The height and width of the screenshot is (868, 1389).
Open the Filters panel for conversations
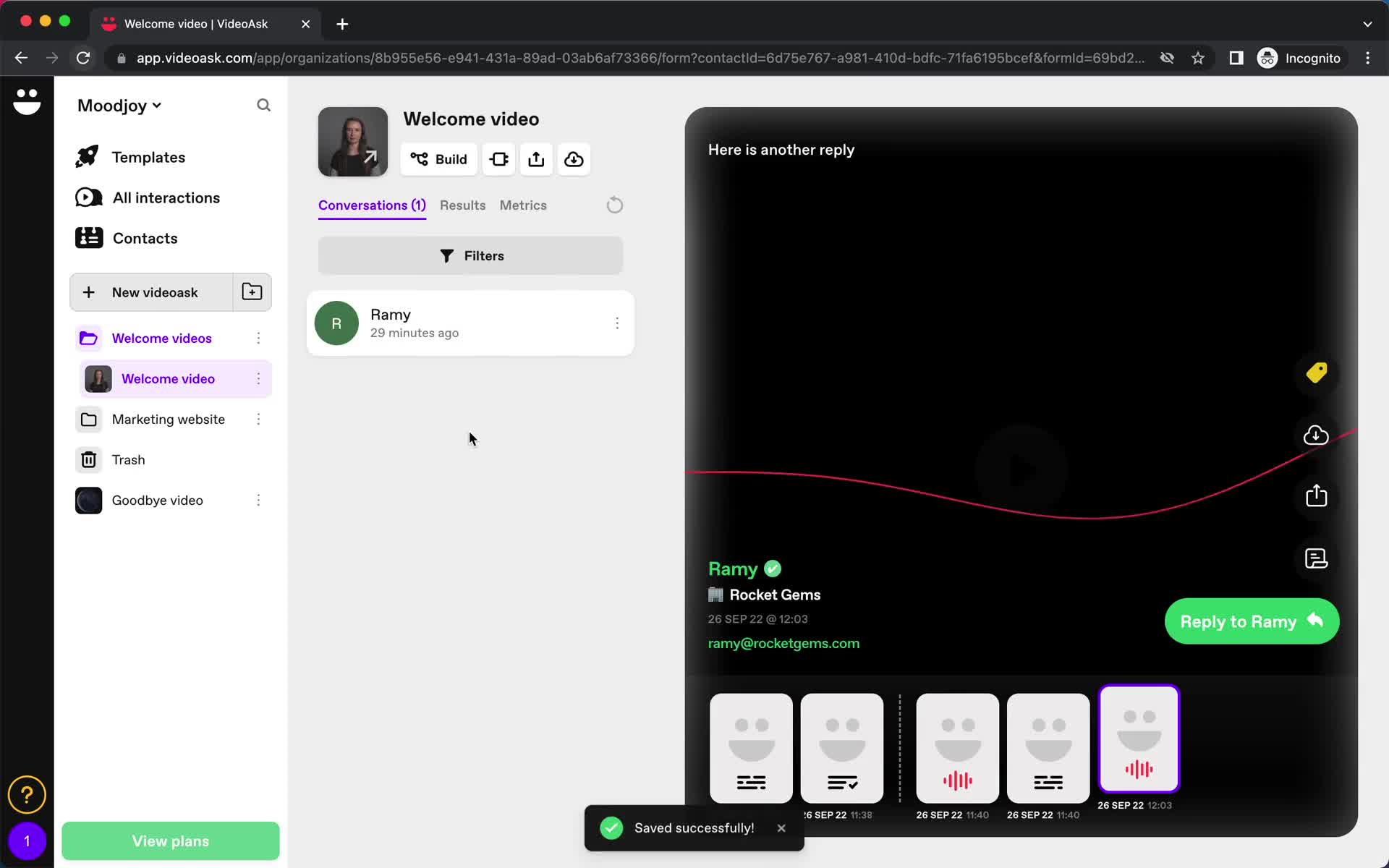point(470,255)
